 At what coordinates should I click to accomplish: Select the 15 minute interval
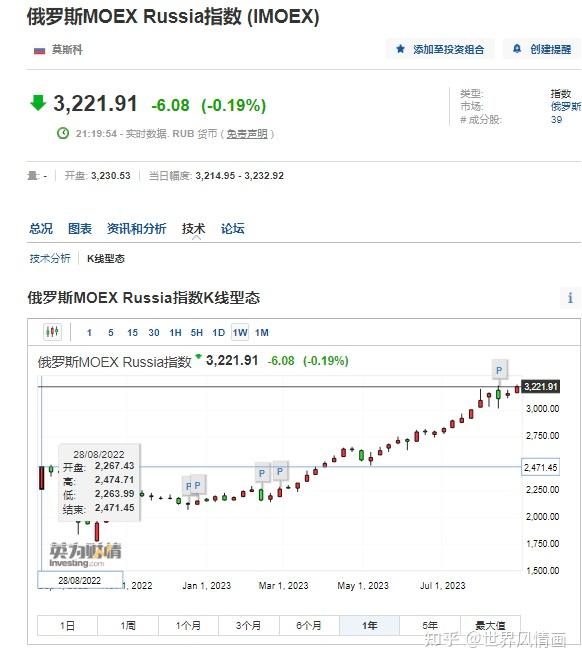click(132, 332)
